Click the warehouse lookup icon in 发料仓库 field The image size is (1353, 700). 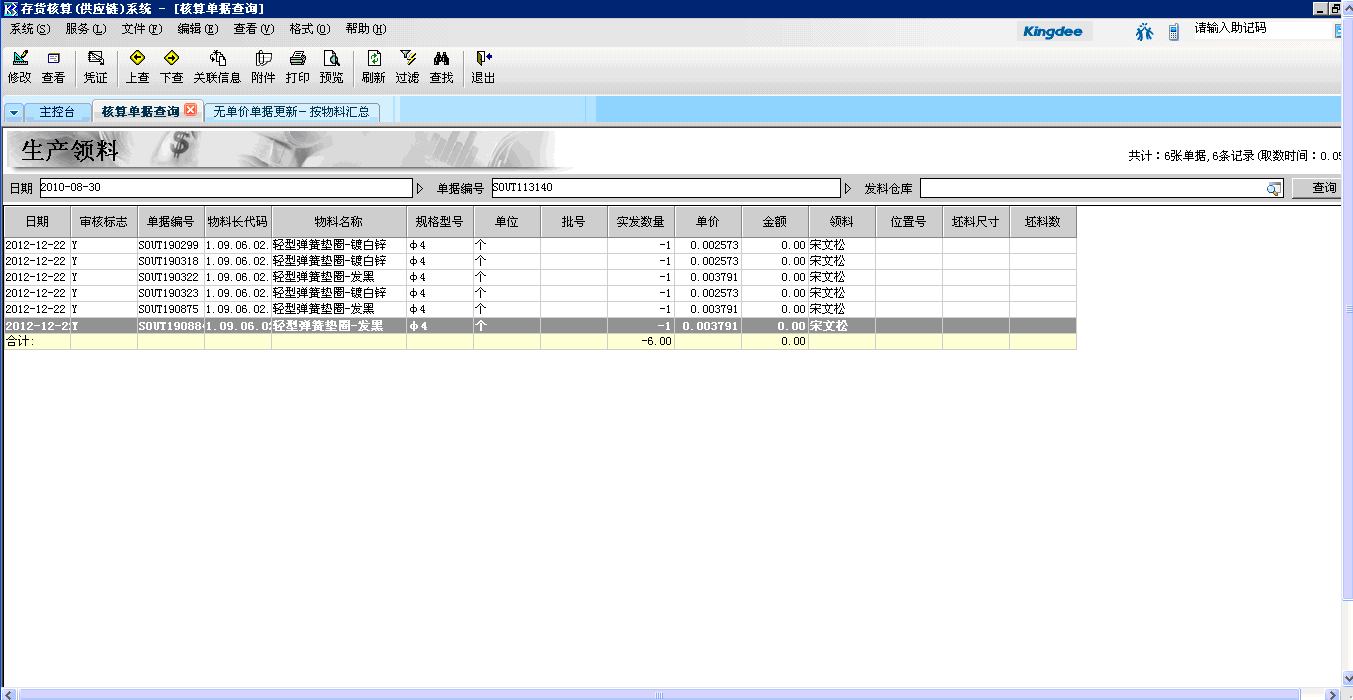point(1274,189)
